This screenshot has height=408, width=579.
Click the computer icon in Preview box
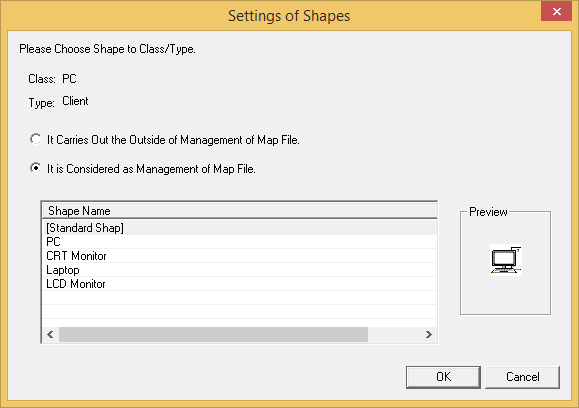[506, 260]
